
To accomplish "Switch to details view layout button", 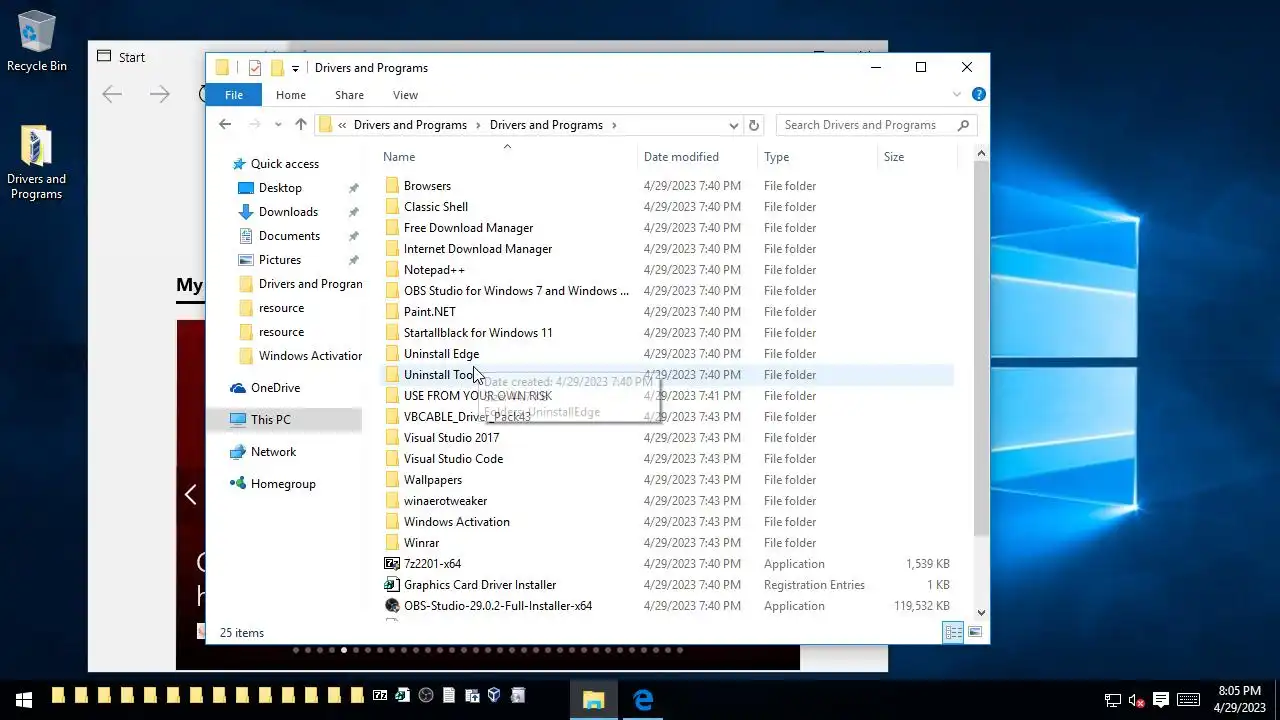I will tap(954, 632).
